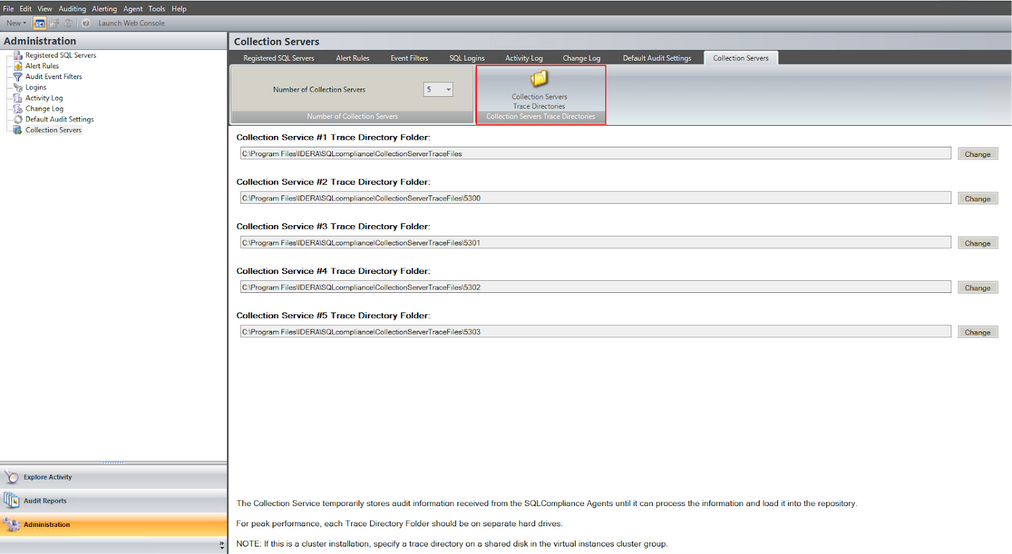The image size is (1012, 554).
Task: Open the Audit Reports navigation pane
Action: coord(114,501)
